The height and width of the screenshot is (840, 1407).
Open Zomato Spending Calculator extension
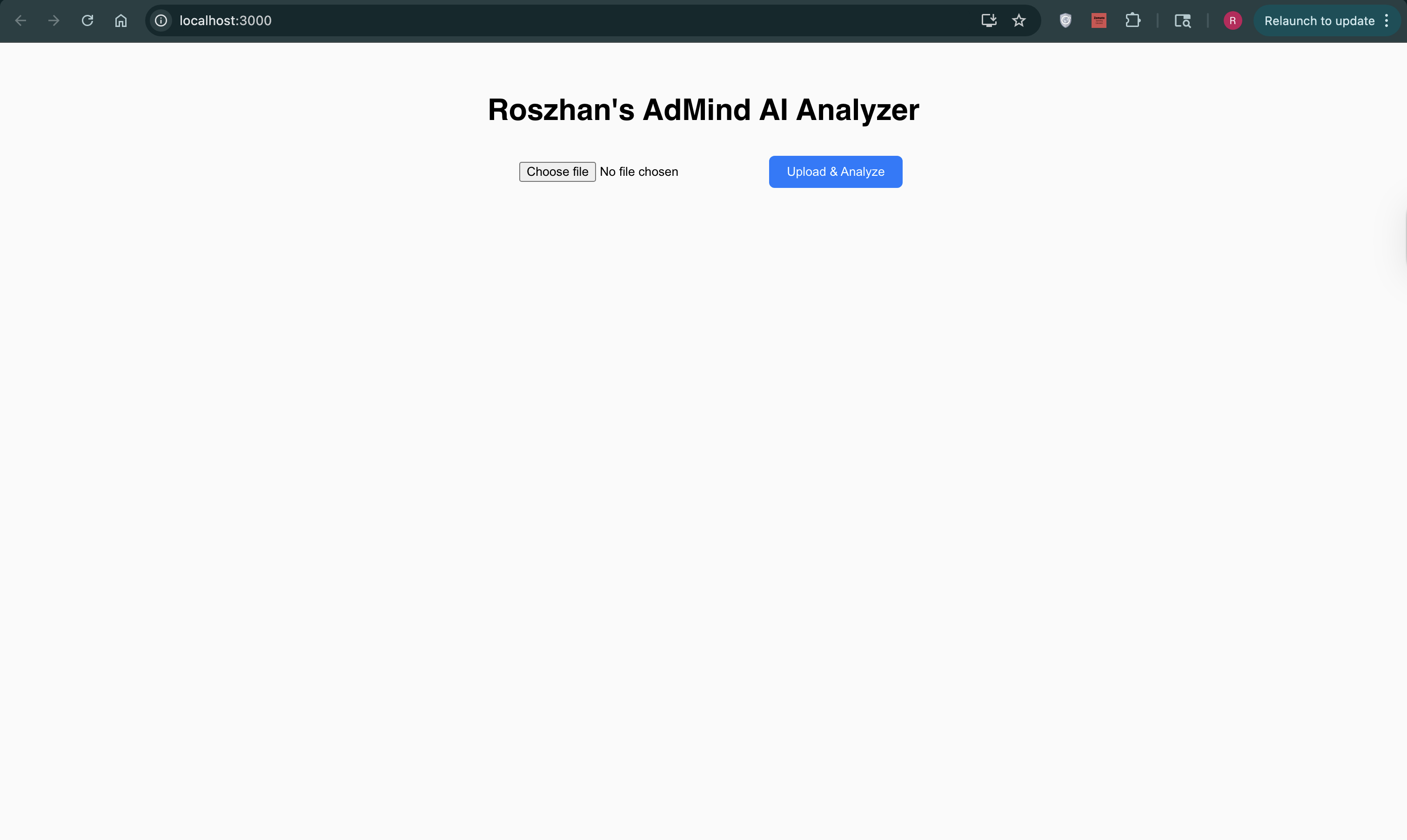(x=1099, y=21)
